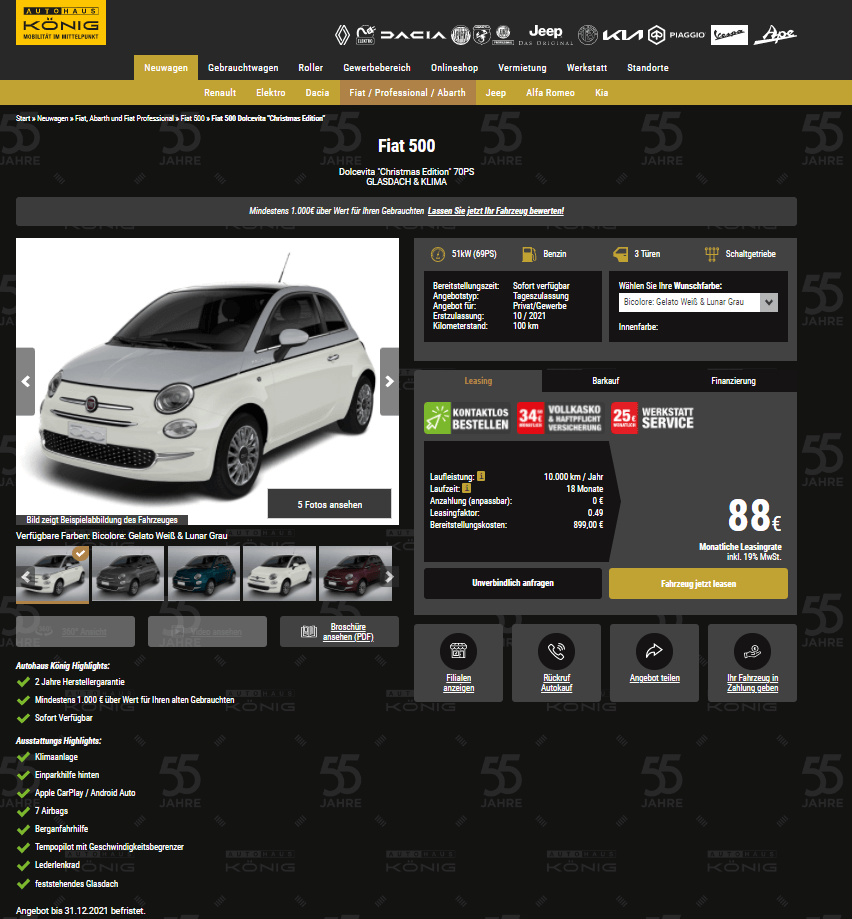Open the Renault diamond brand logo

point(342,35)
